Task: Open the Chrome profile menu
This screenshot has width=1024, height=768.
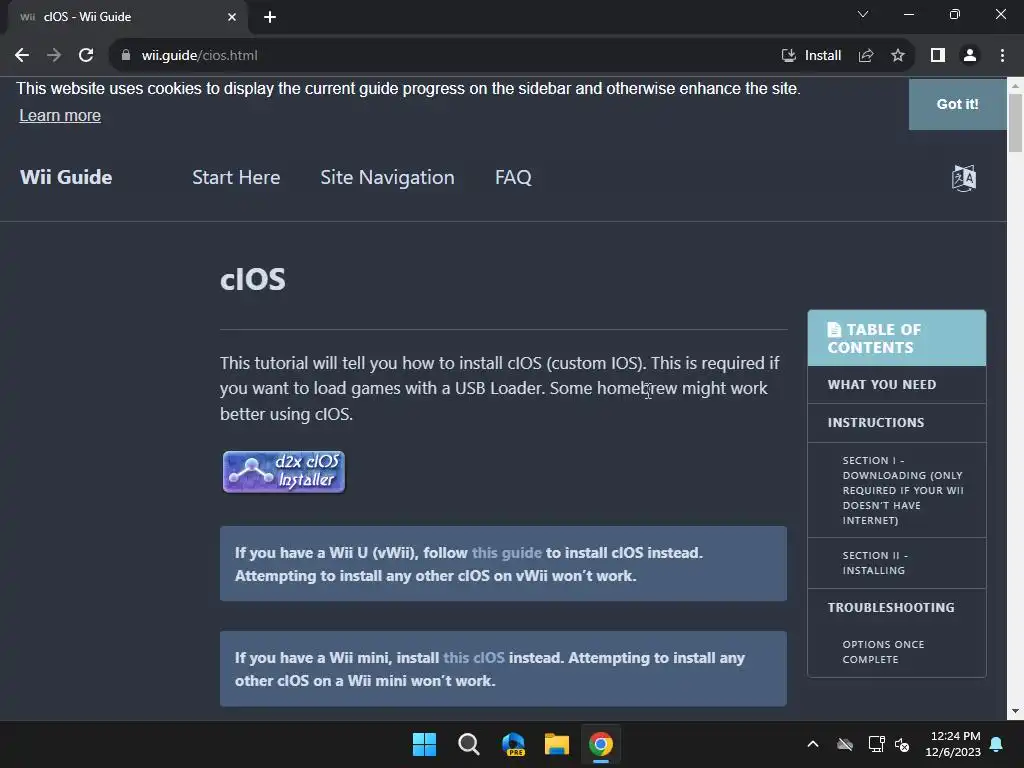Action: coord(970,56)
